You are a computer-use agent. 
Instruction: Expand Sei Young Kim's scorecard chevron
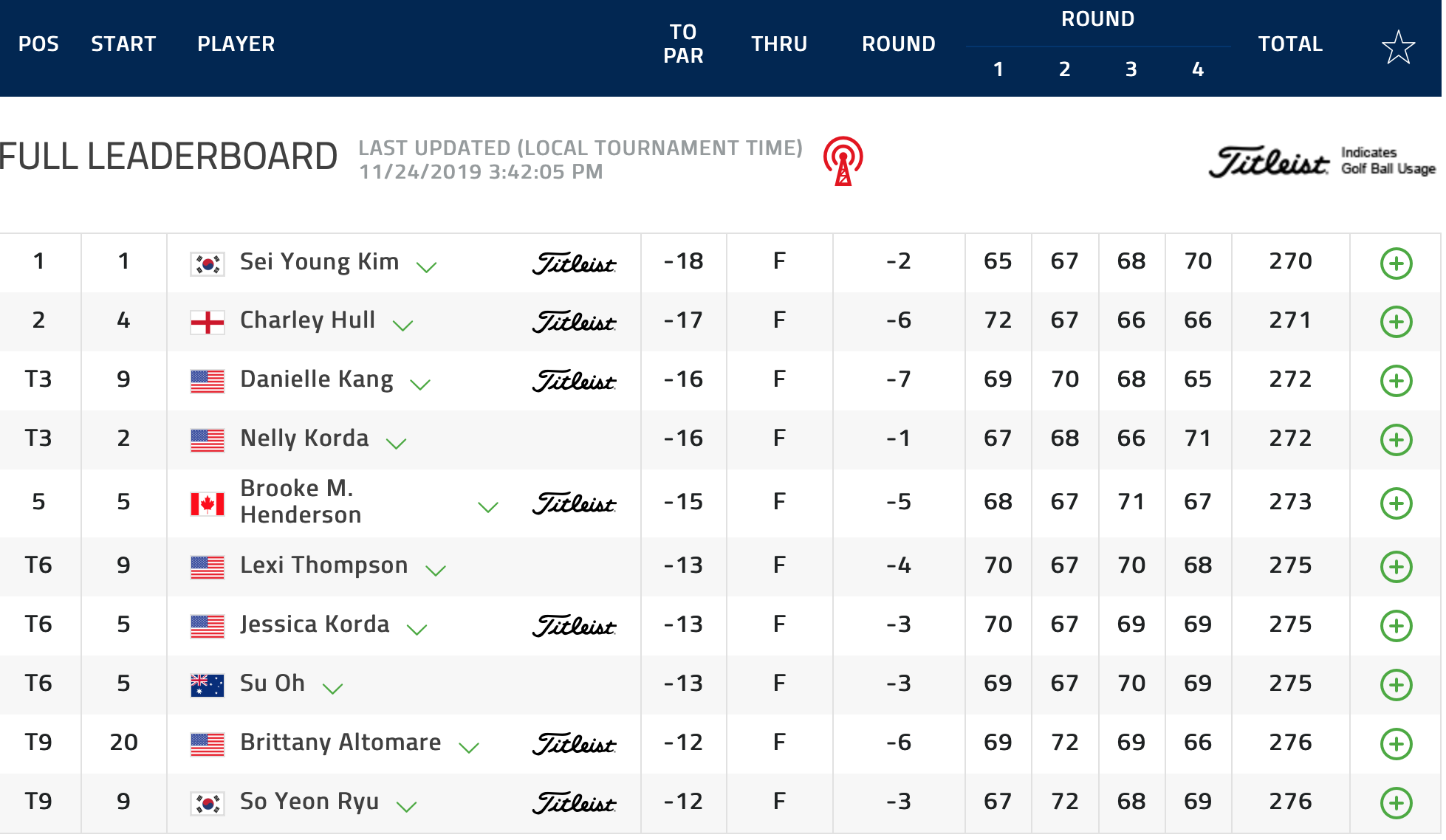tap(427, 267)
